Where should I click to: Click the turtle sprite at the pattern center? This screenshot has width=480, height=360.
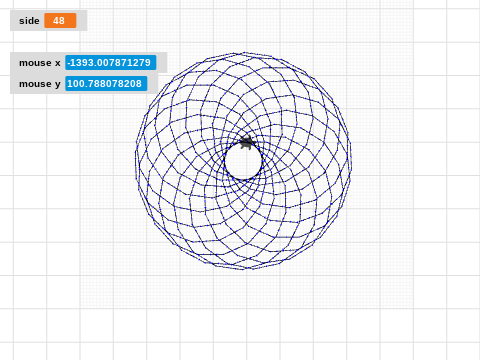247,143
